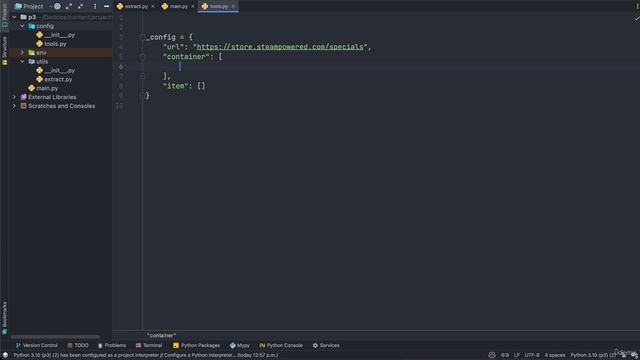The height and width of the screenshot is (360, 640).
Task: Open the Services tool window
Action: pos(326,345)
